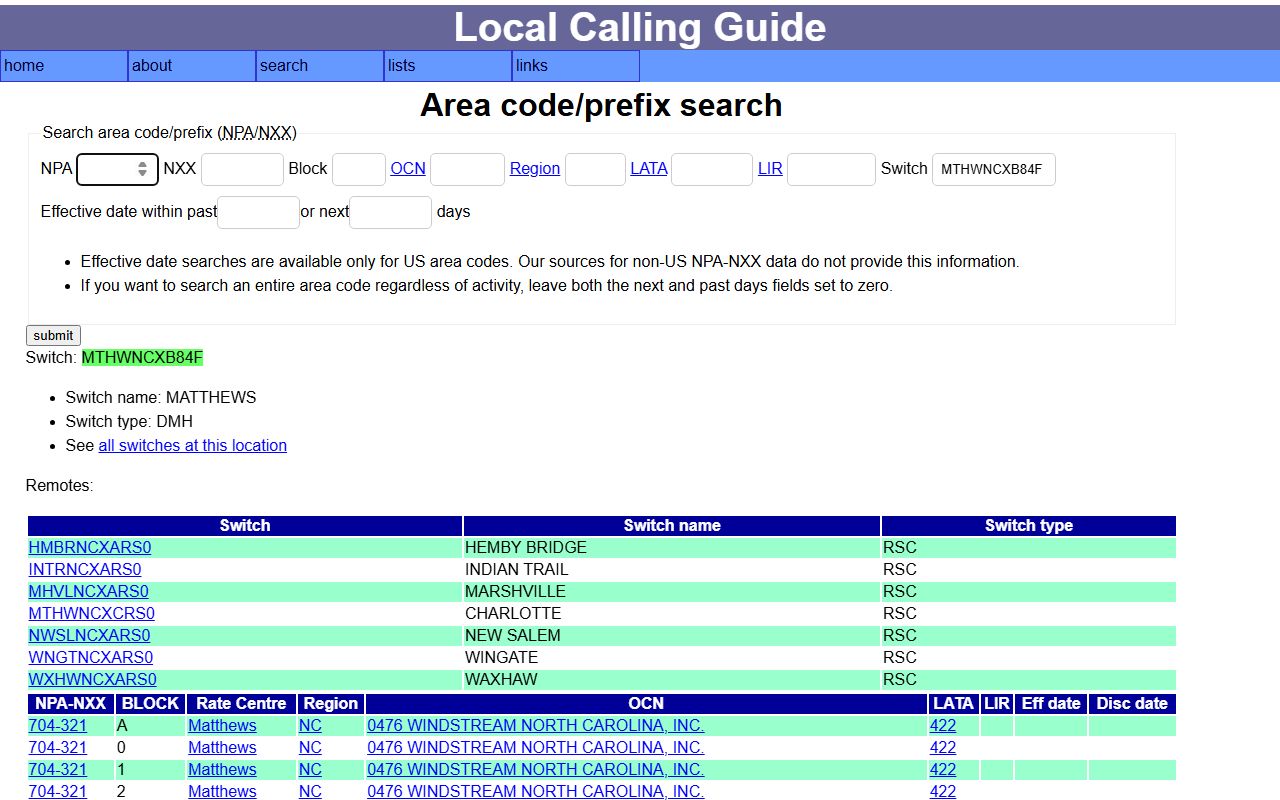Submit the search form
The width and height of the screenshot is (1280, 800).
click(x=53, y=336)
